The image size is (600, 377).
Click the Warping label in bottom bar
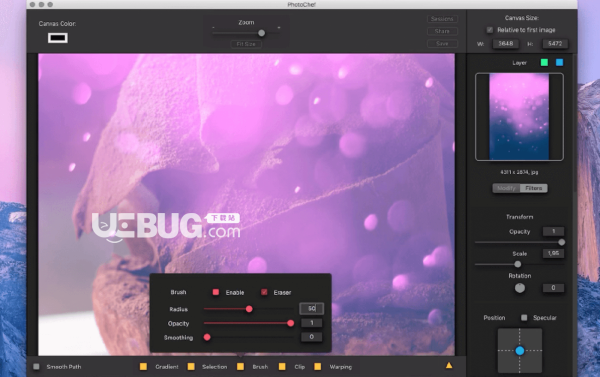click(341, 367)
